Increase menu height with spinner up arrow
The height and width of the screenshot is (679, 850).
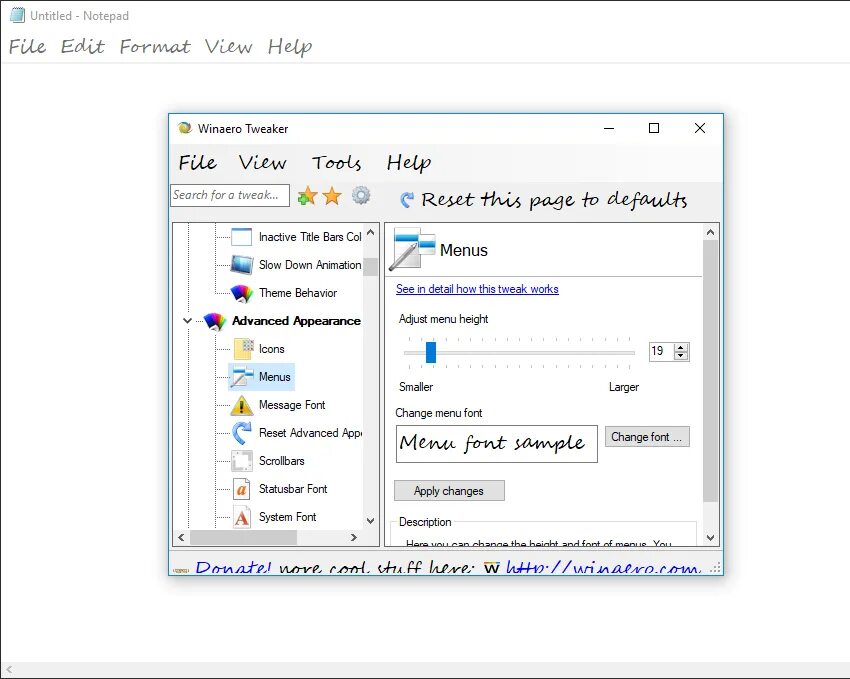[681, 347]
